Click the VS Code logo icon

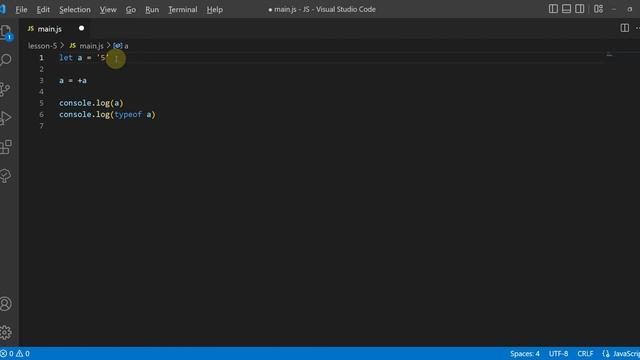click(x=3, y=9)
